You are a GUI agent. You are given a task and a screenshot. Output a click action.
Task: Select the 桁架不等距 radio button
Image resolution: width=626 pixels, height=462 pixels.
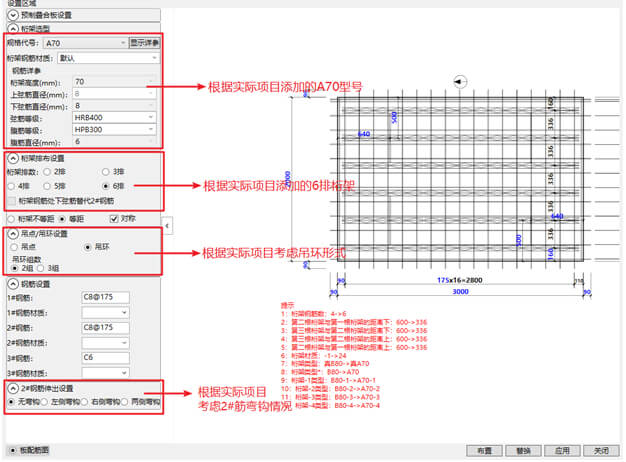11,219
